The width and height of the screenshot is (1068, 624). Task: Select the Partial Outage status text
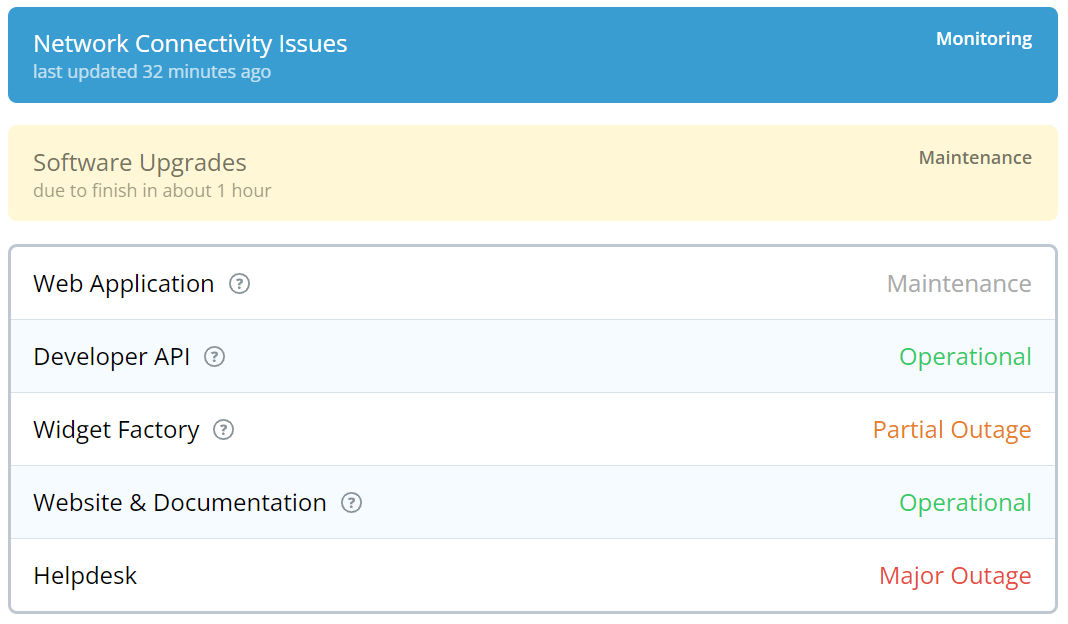pyautogui.click(x=951, y=430)
